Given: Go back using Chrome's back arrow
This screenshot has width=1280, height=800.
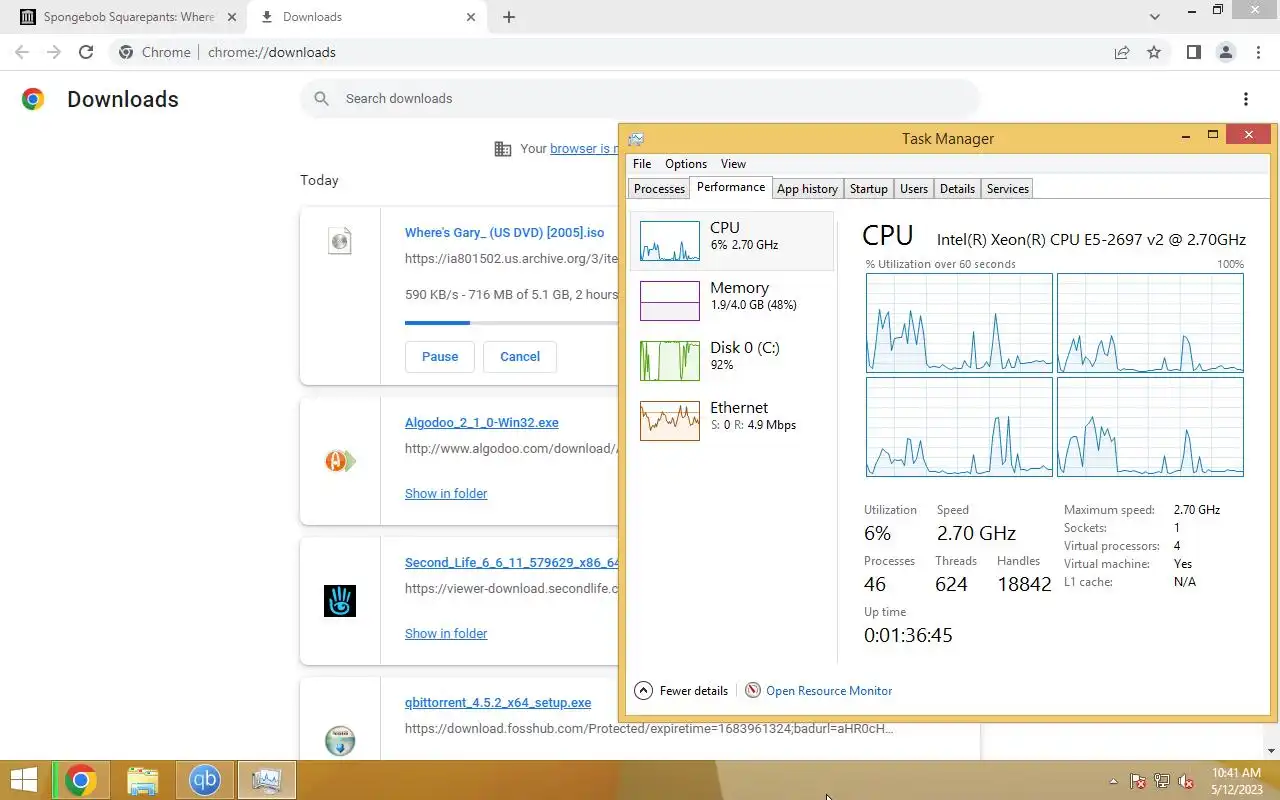Looking at the screenshot, I should click(x=22, y=52).
